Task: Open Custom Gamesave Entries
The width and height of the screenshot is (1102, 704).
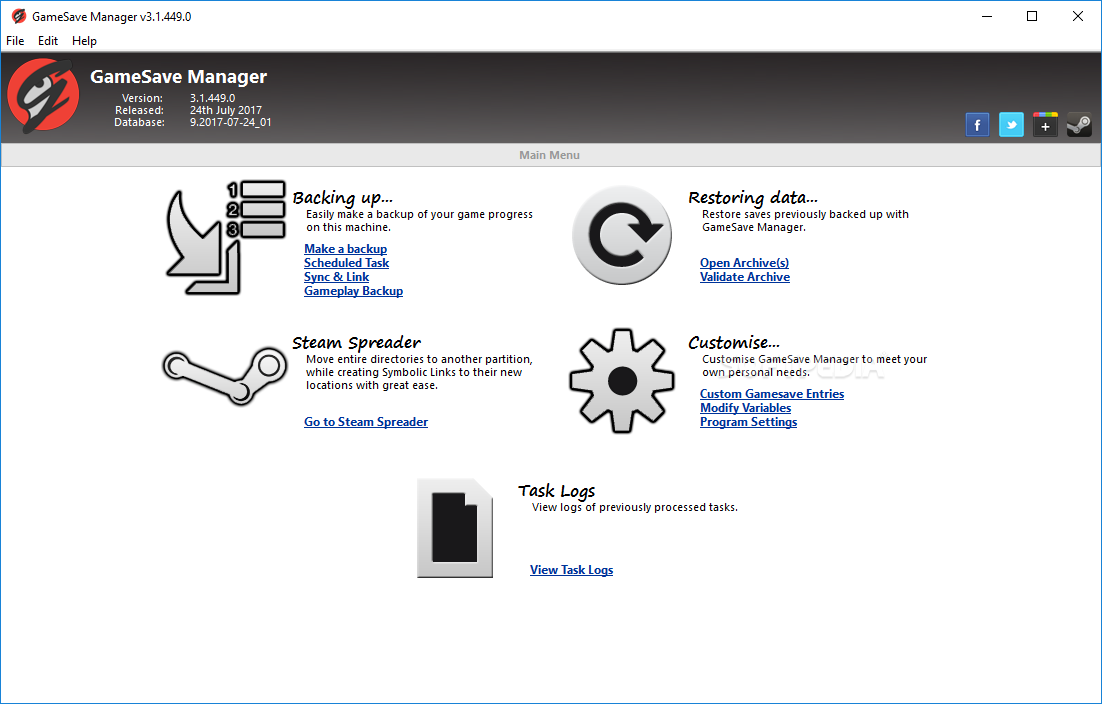Action: tap(771, 393)
